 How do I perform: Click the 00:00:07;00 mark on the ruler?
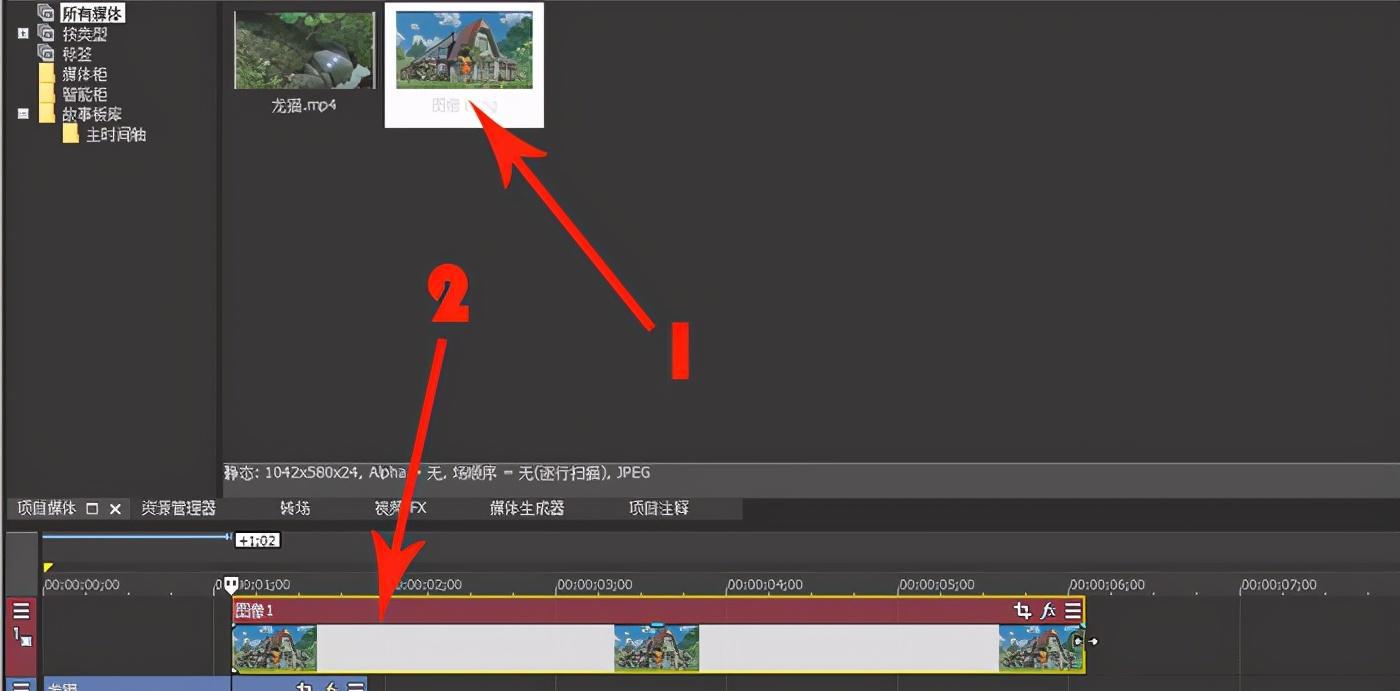[x=1279, y=584]
